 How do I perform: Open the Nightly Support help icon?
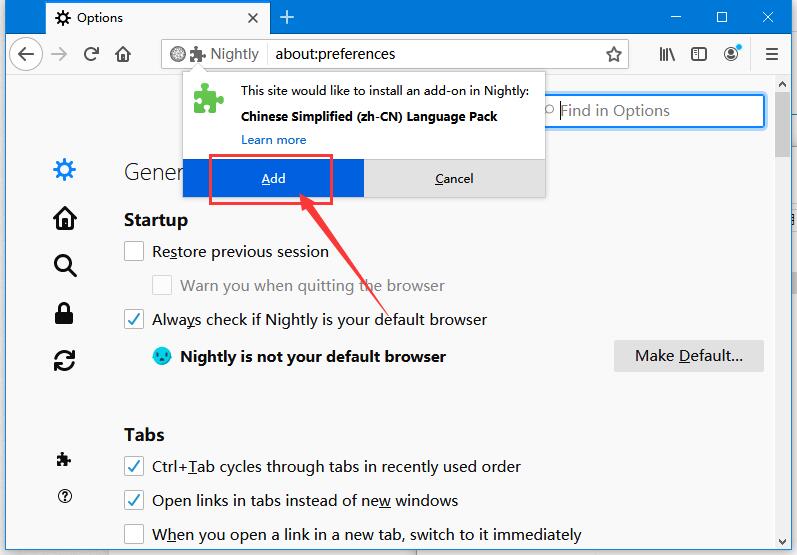(x=65, y=496)
